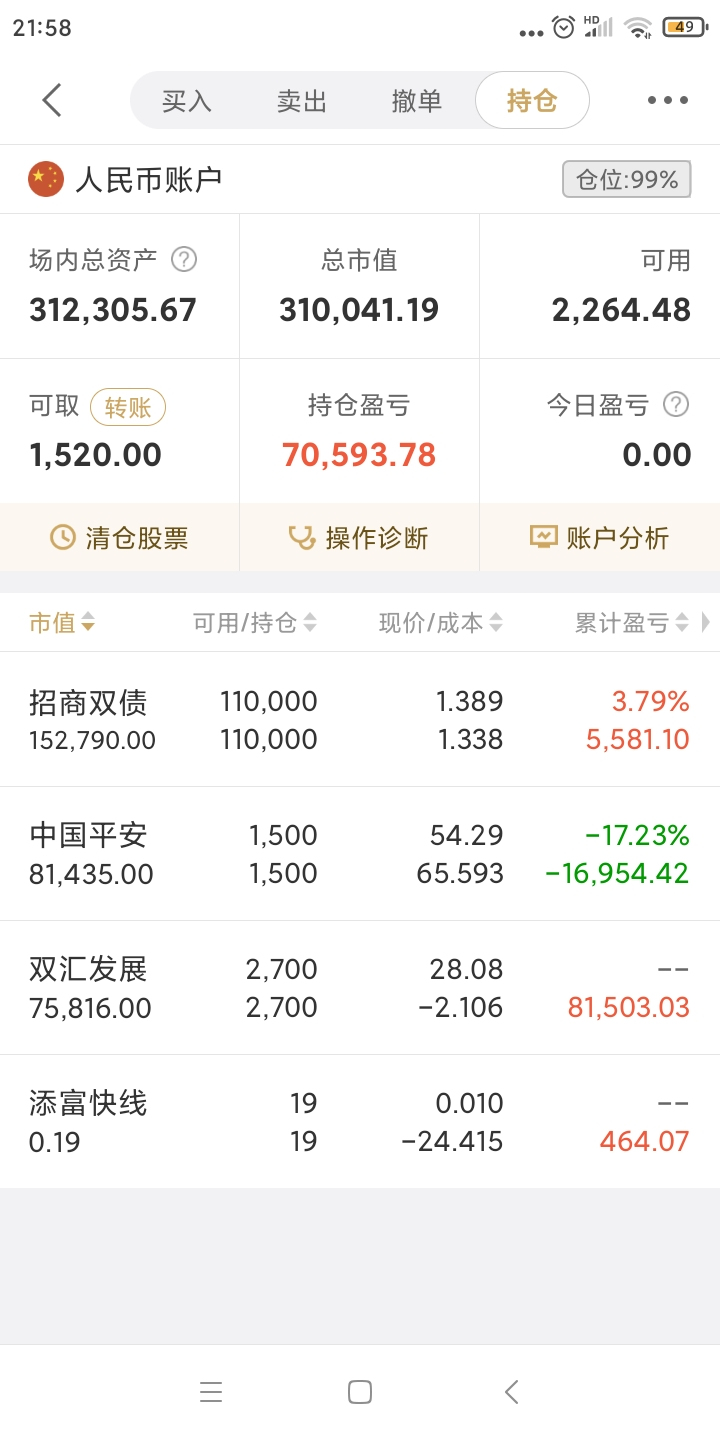Open the 撤单 tab
This screenshot has height=1440, width=720.
coord(417,101)
